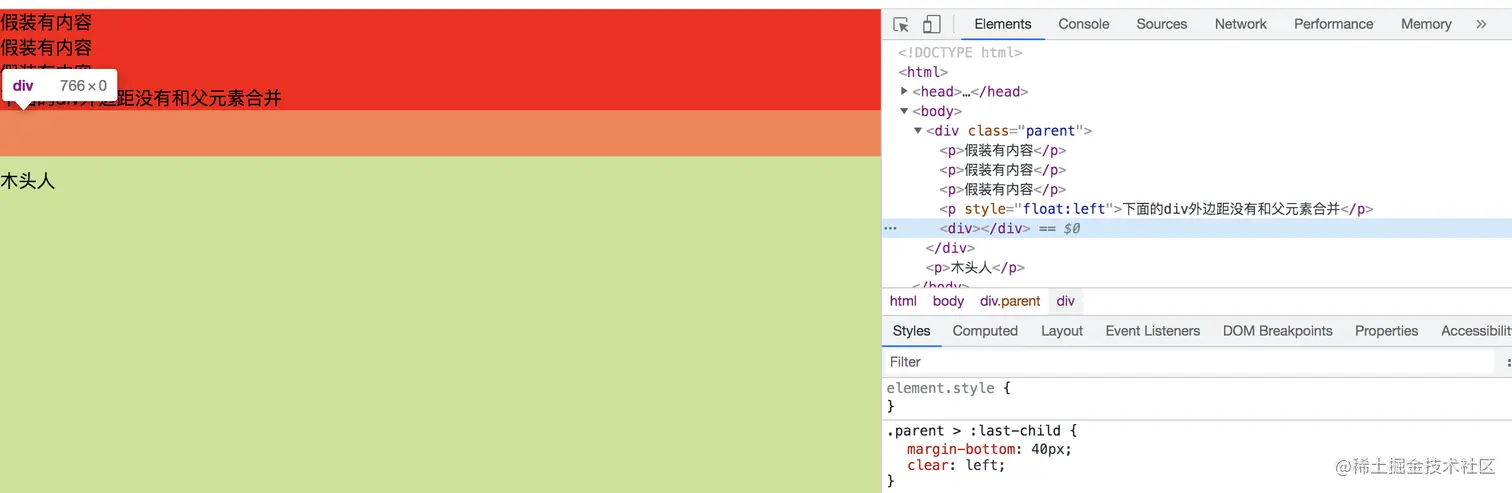
Task: Click the div breadcrumb item
Action: tap(1066, 301)
